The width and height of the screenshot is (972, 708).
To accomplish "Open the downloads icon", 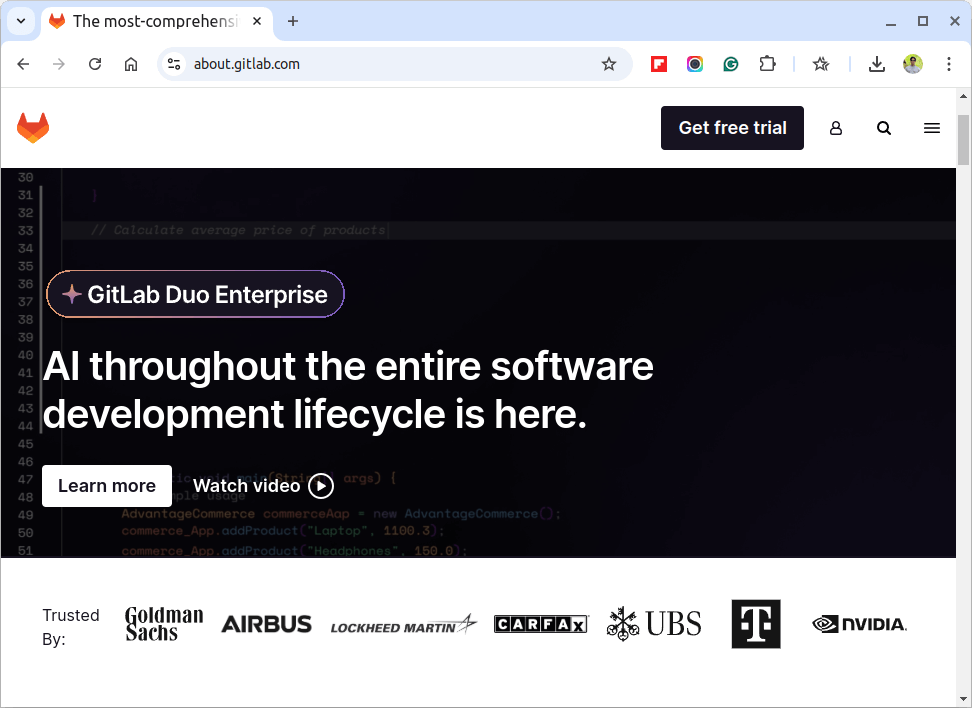I will 877,64.
